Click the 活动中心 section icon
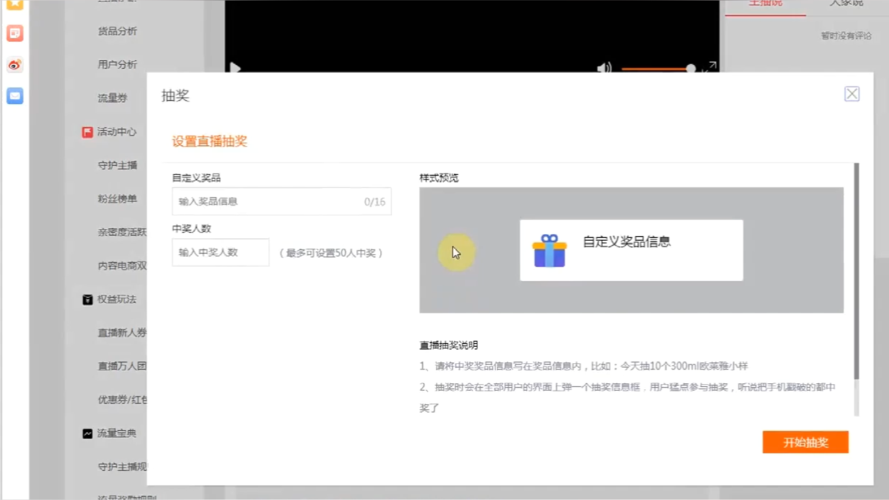 [x=87, y=132]
